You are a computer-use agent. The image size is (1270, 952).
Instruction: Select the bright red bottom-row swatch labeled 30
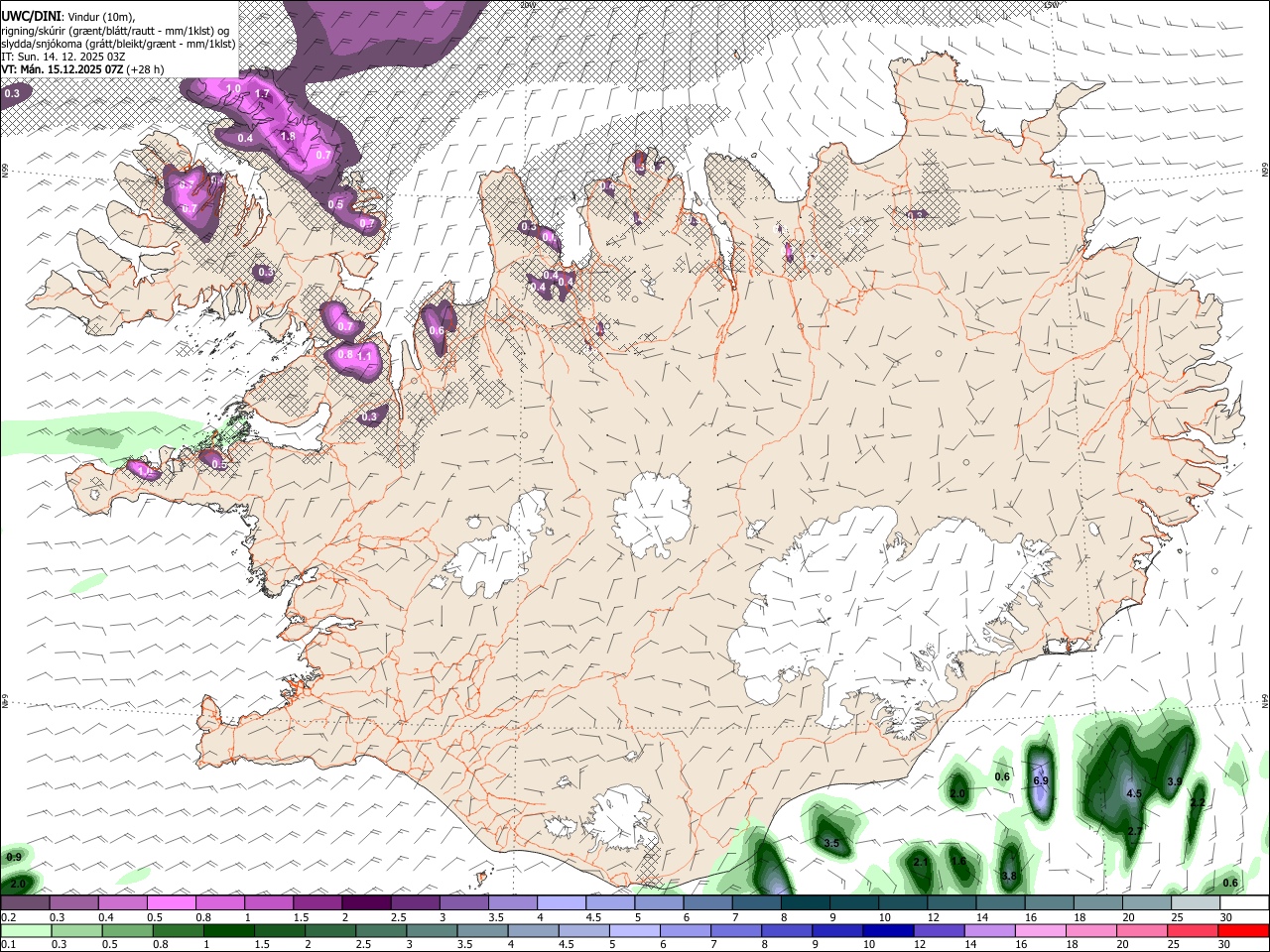pos(1245,930)
